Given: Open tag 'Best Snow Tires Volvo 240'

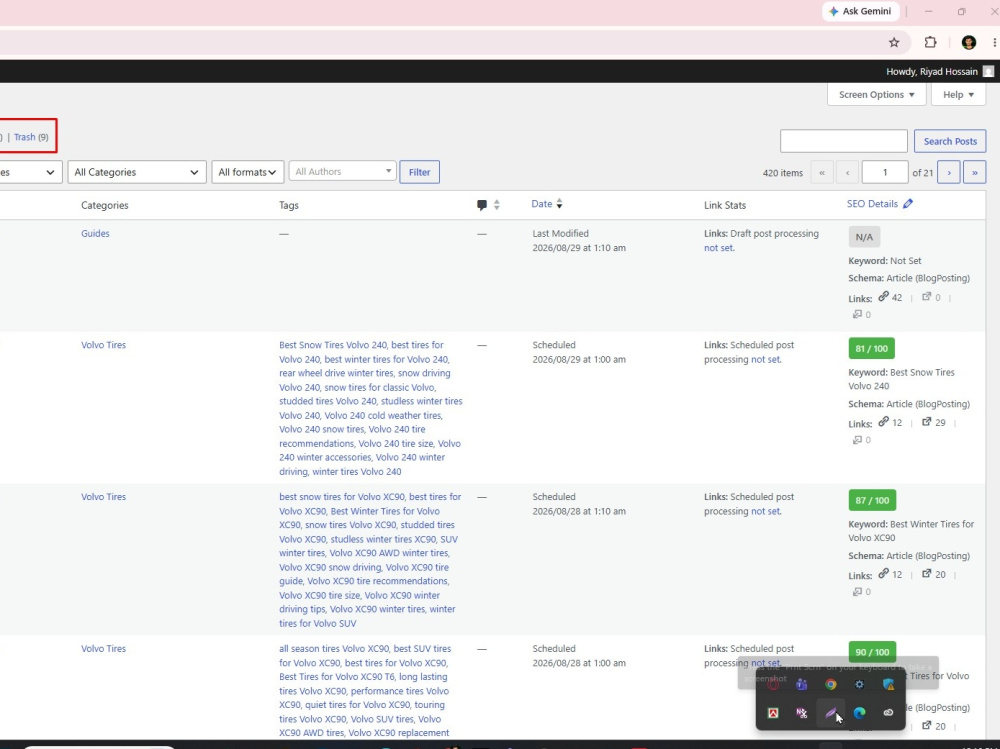Looking at the screenshot, I should 332,345.
